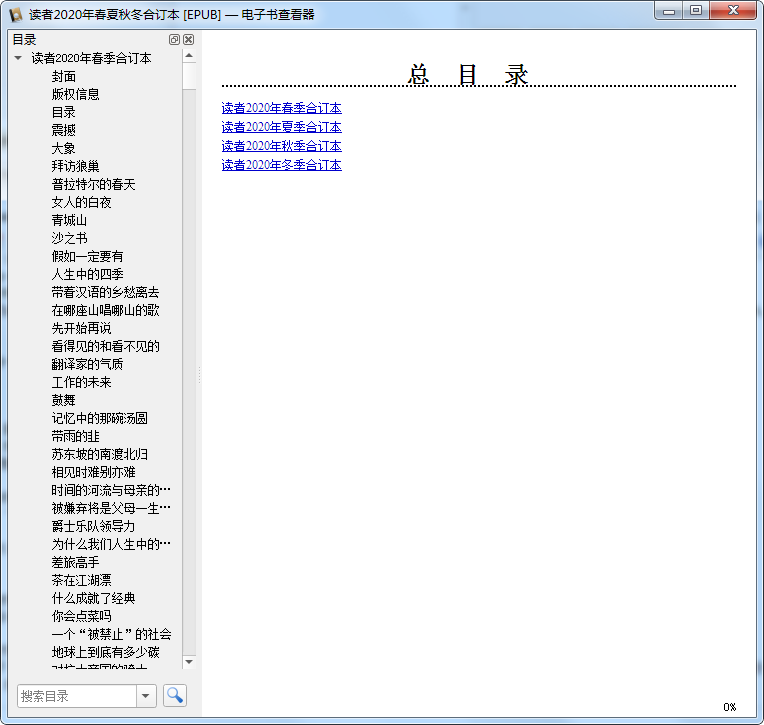The width and height of the screenshot is (764, 725).
Task: Open 带着汉语的乡愁离去
Action: click(106, 292)
